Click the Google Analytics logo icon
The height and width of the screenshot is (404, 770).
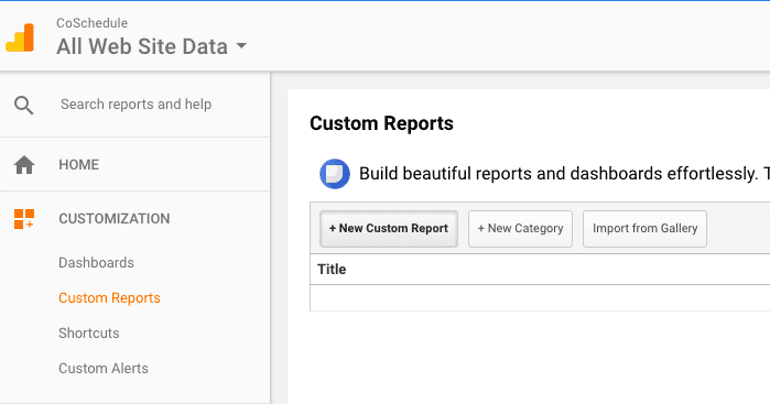click(20, 37)
